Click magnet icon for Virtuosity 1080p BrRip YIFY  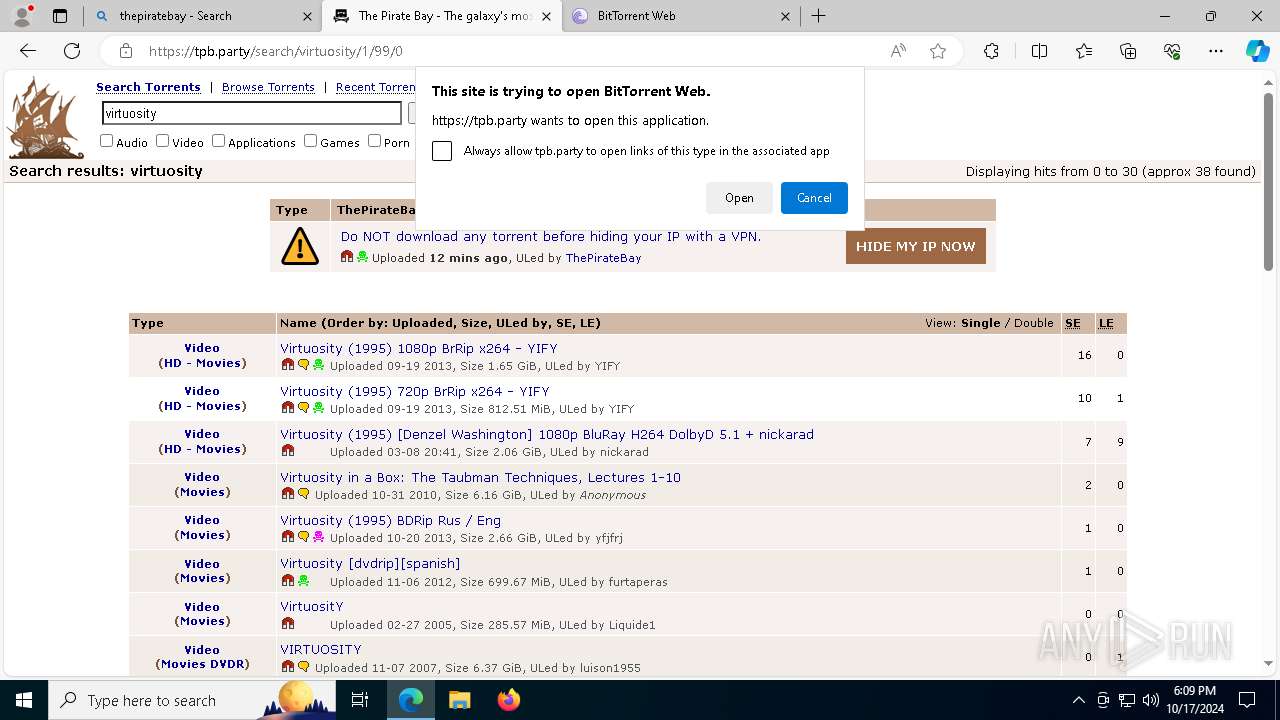point(288,365)
